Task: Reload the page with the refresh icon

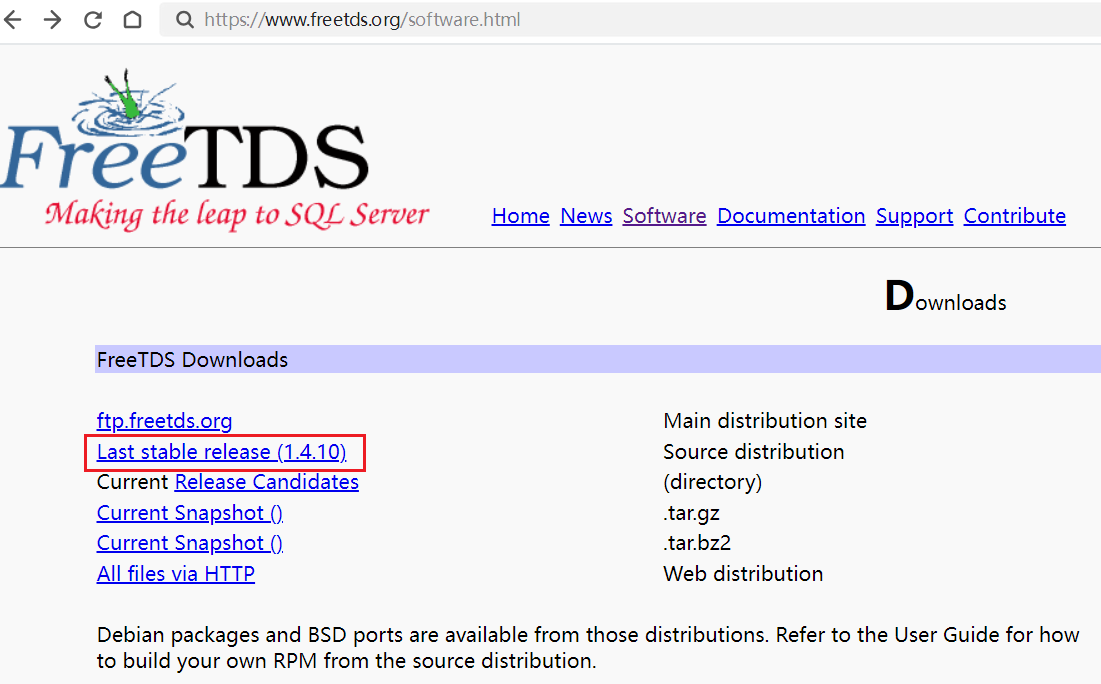Action: (x=93, y=20)
